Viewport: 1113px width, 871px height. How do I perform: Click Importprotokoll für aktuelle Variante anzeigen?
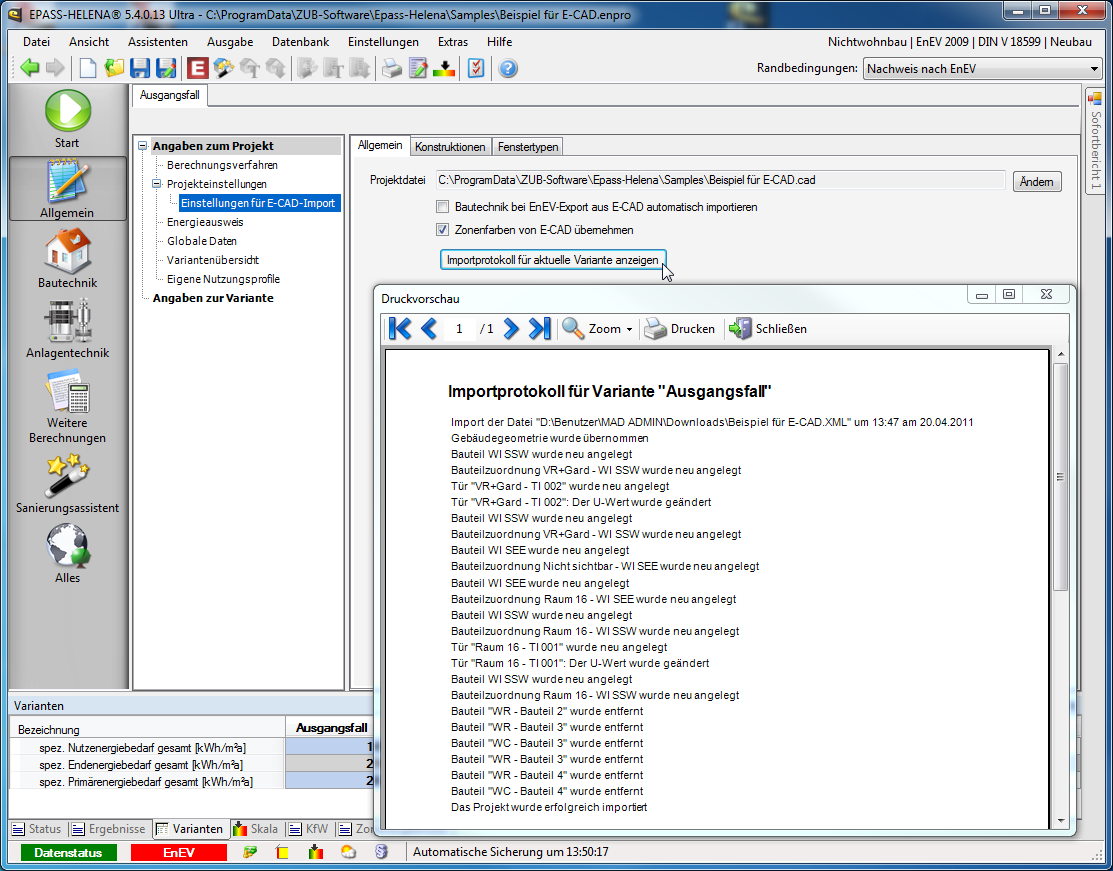pos(553,260)
